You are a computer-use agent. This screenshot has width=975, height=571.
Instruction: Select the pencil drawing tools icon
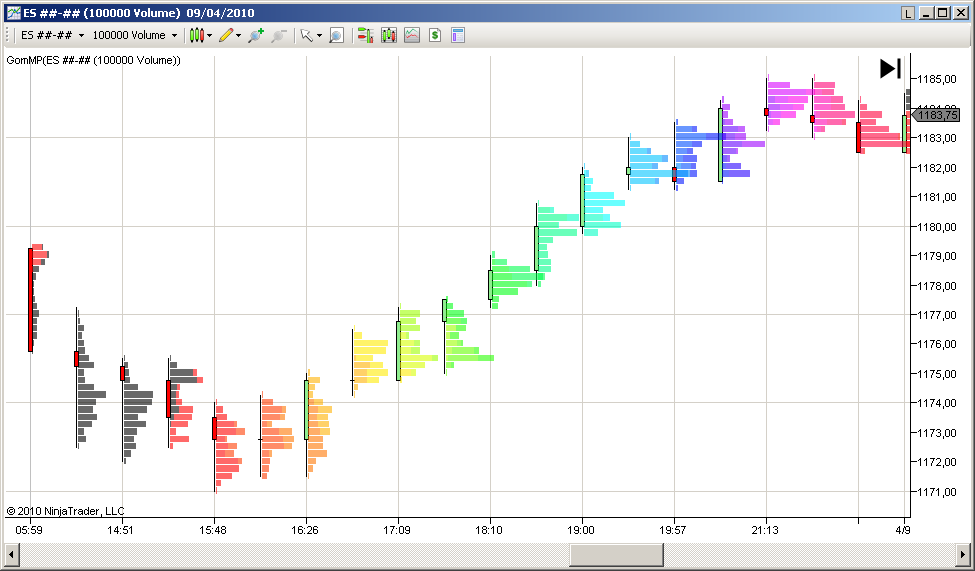click(226, 35)
